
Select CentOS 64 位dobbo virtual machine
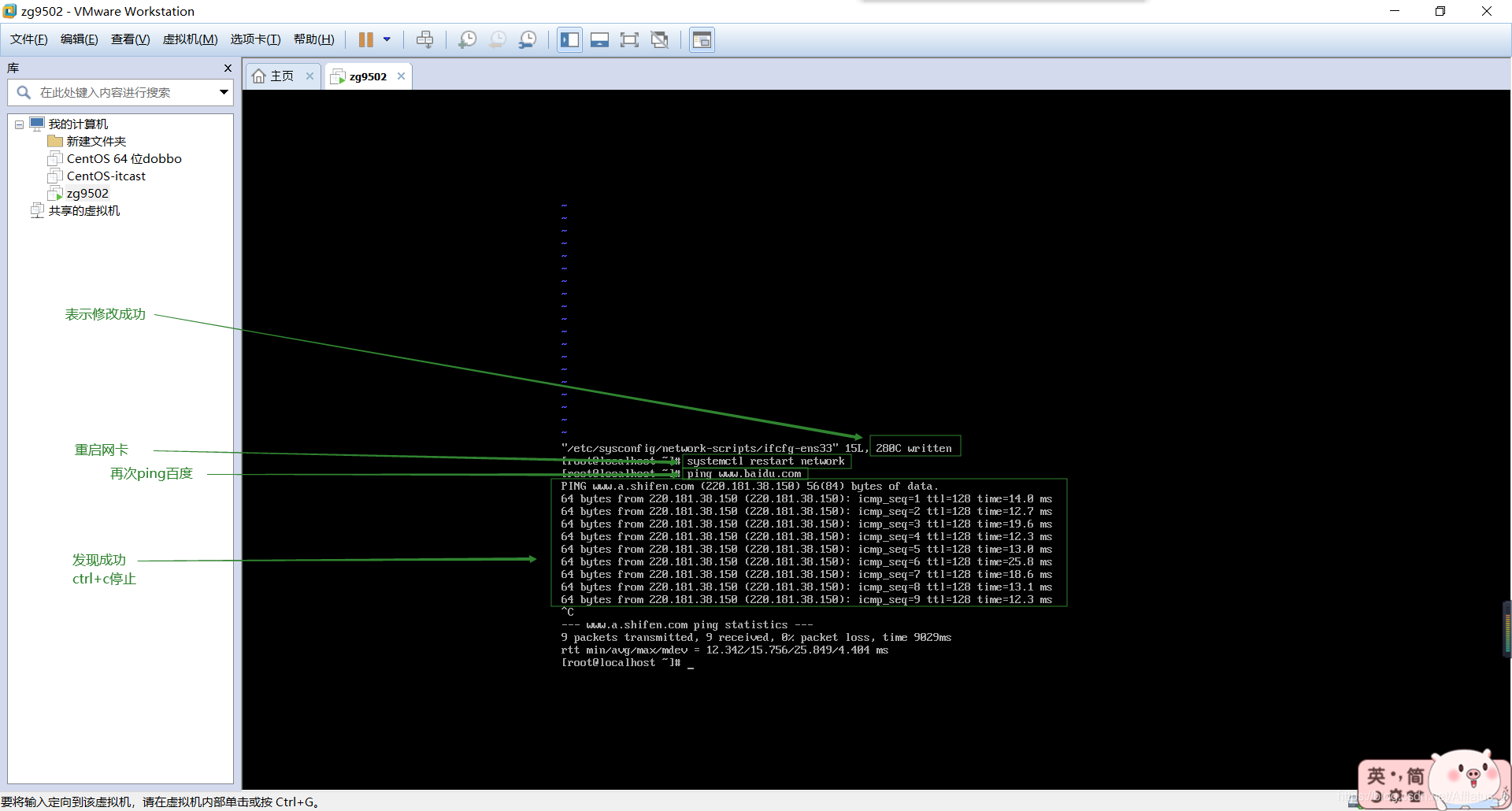pos(124,159)
